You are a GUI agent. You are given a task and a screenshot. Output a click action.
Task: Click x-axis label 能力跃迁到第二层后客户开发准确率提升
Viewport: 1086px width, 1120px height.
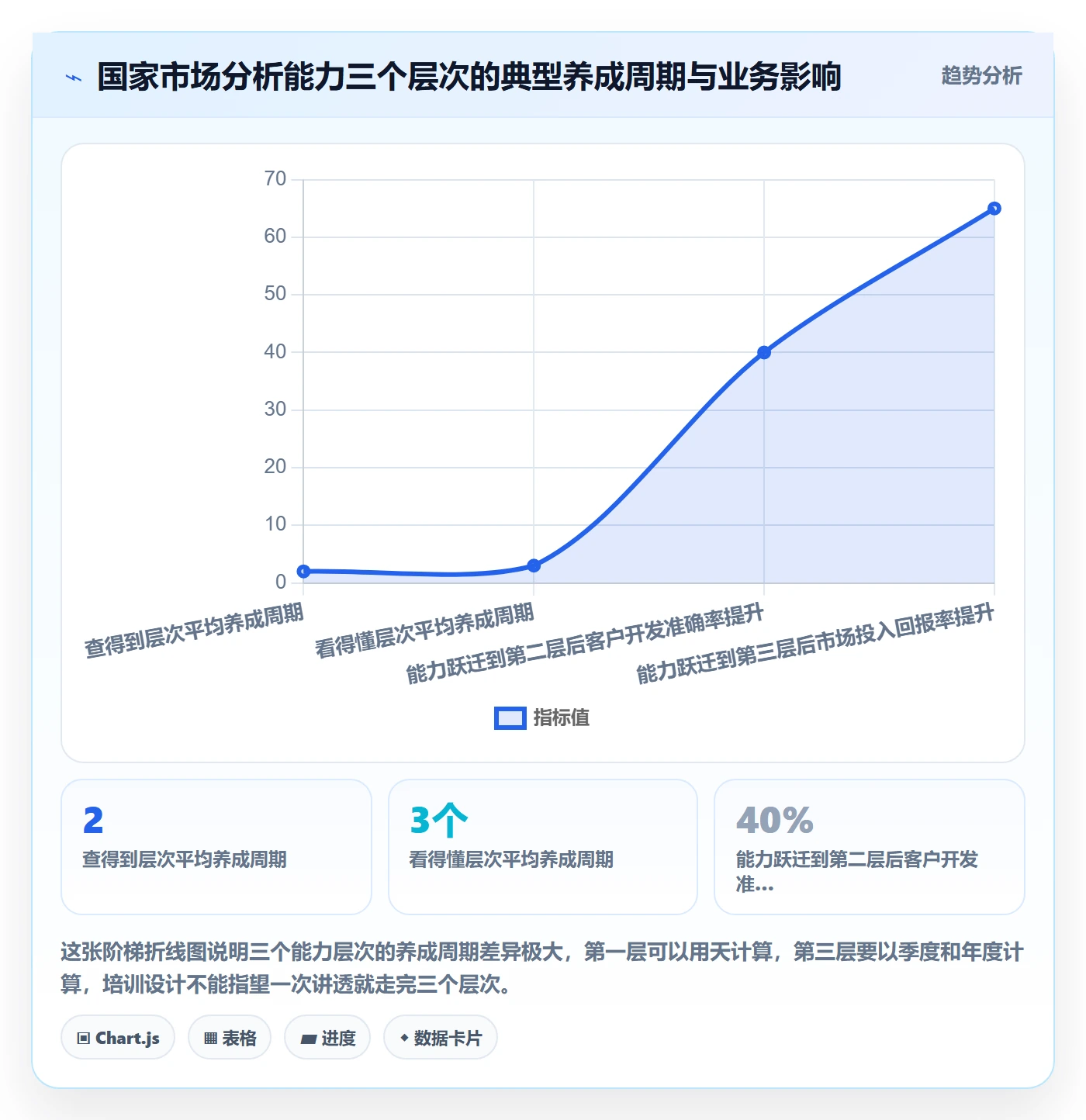click(x=585, y=645)
